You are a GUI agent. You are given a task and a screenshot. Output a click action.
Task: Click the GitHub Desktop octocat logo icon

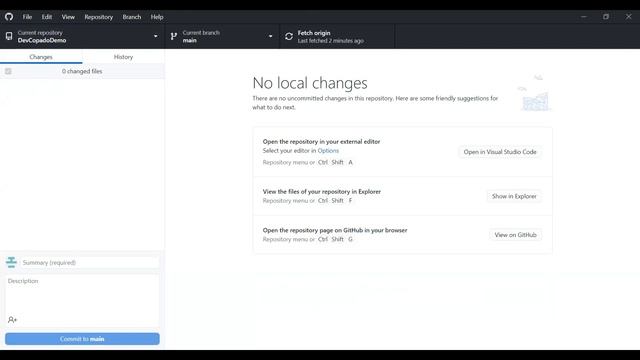(x=9, y=17)
